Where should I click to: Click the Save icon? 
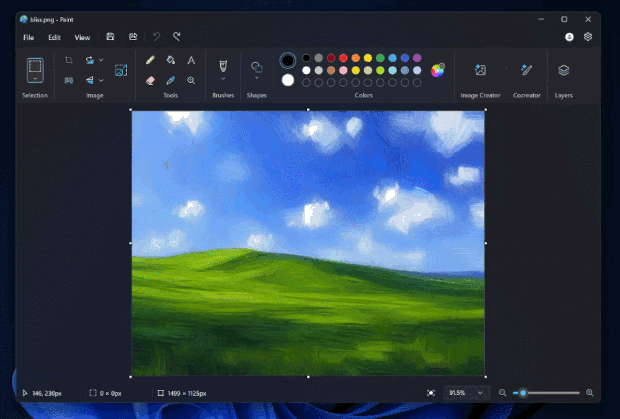110,37
